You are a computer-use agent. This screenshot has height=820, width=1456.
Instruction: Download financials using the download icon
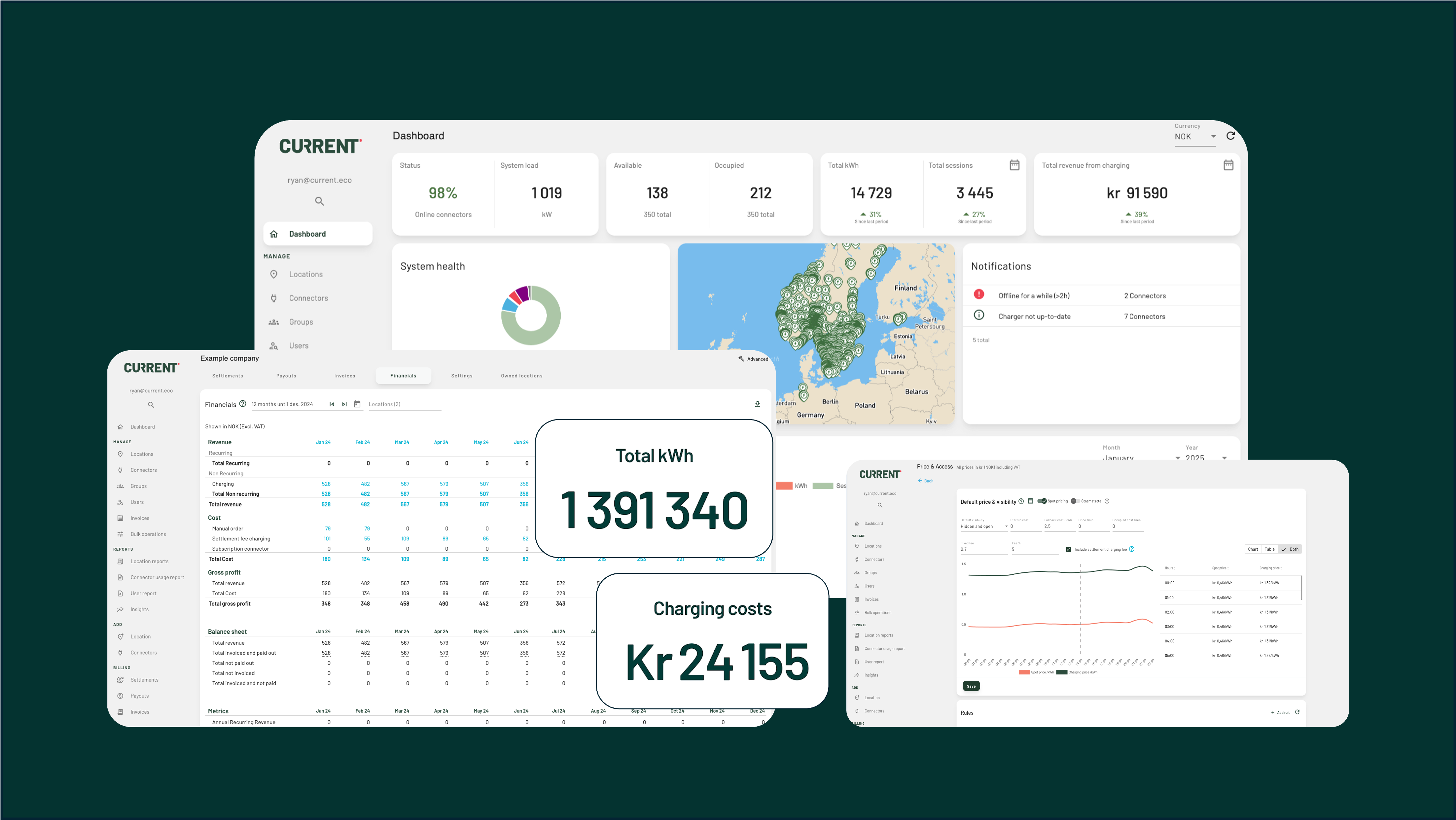tap(758, 404)
